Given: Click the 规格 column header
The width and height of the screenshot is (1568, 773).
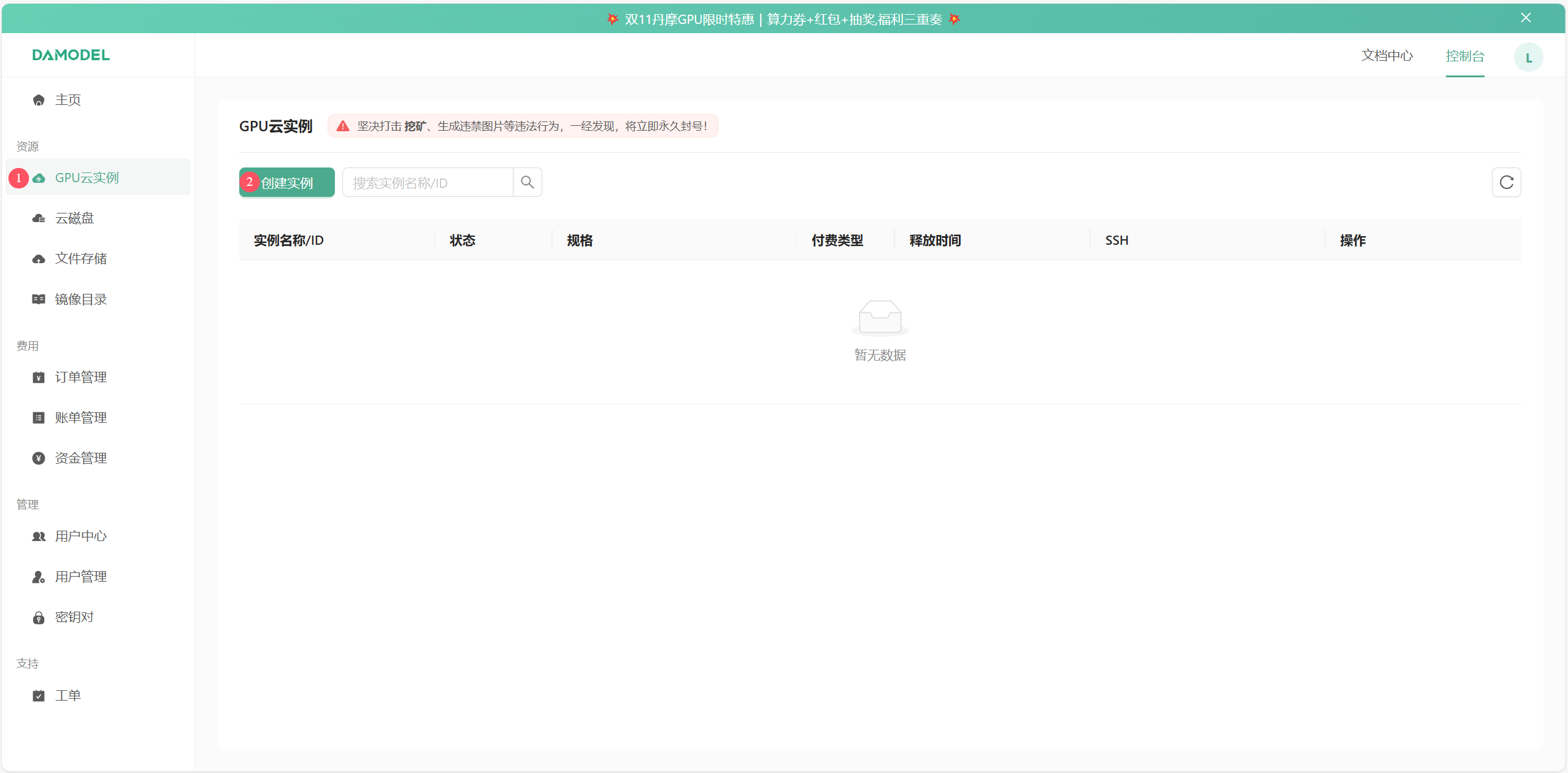Looking at the screenshot, I should [580, 240].
